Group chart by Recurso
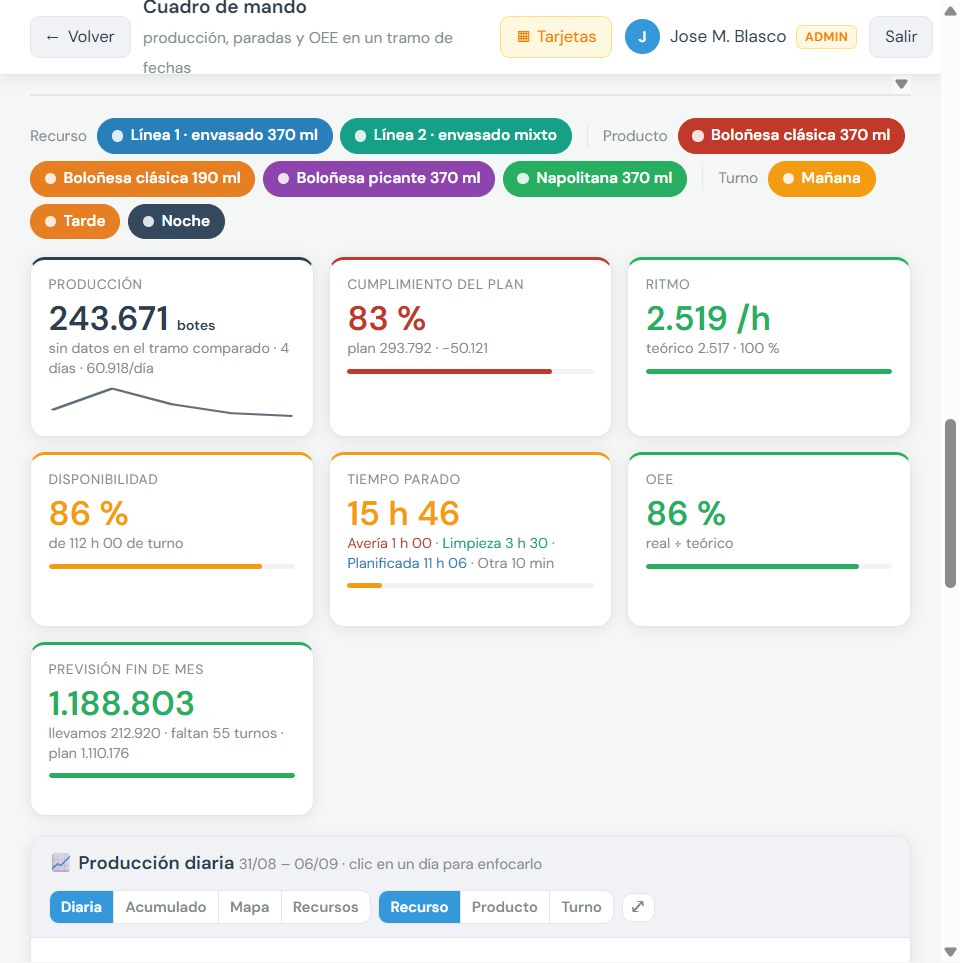The height and width of the screenshot is (963, 960). (x=419, y=907)
